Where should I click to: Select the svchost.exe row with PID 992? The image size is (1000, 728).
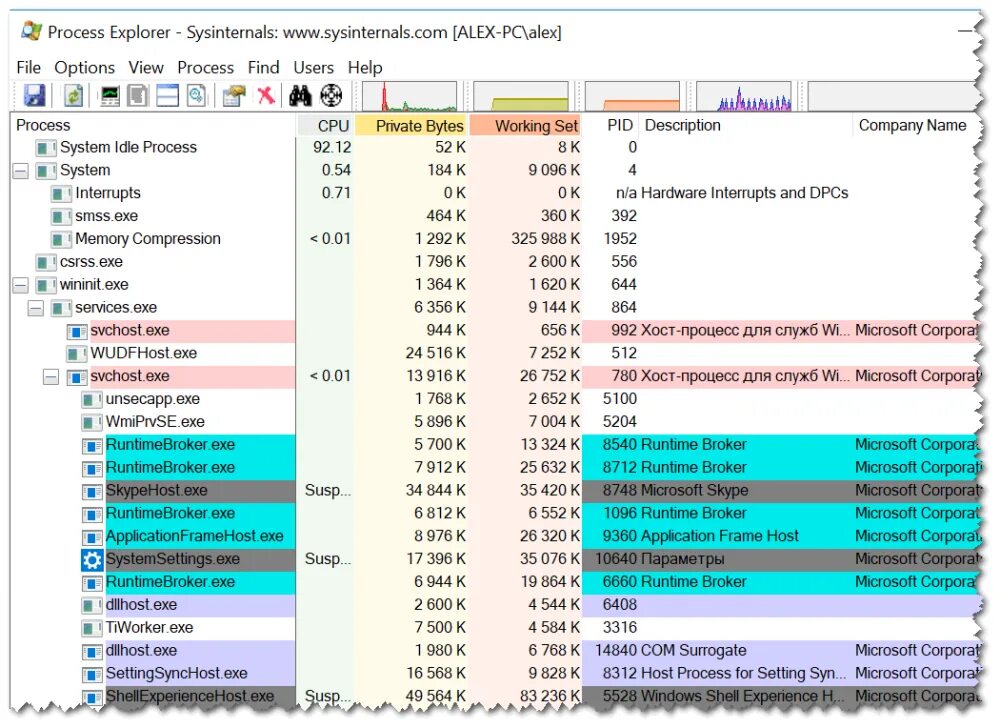[x=495, y=331]
